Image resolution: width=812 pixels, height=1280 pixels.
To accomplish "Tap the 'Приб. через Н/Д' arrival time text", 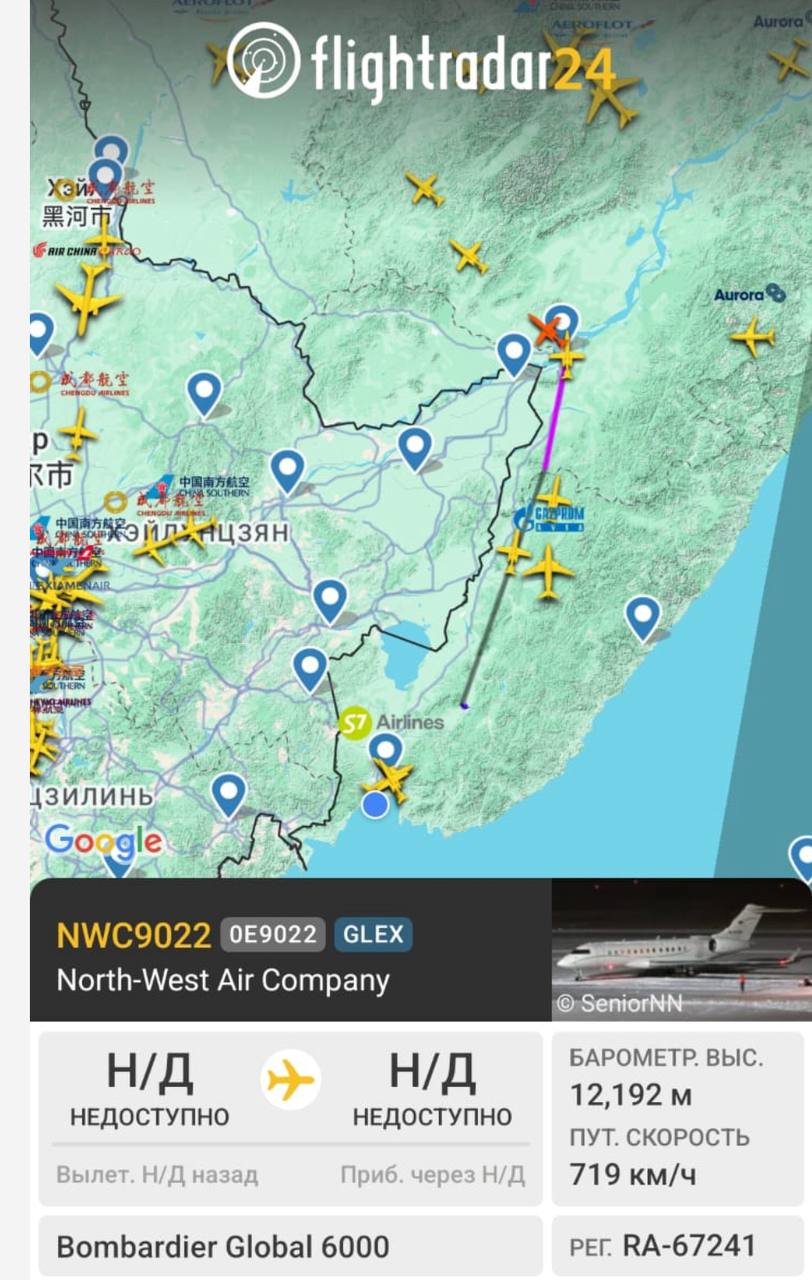I will [432, 1175].
